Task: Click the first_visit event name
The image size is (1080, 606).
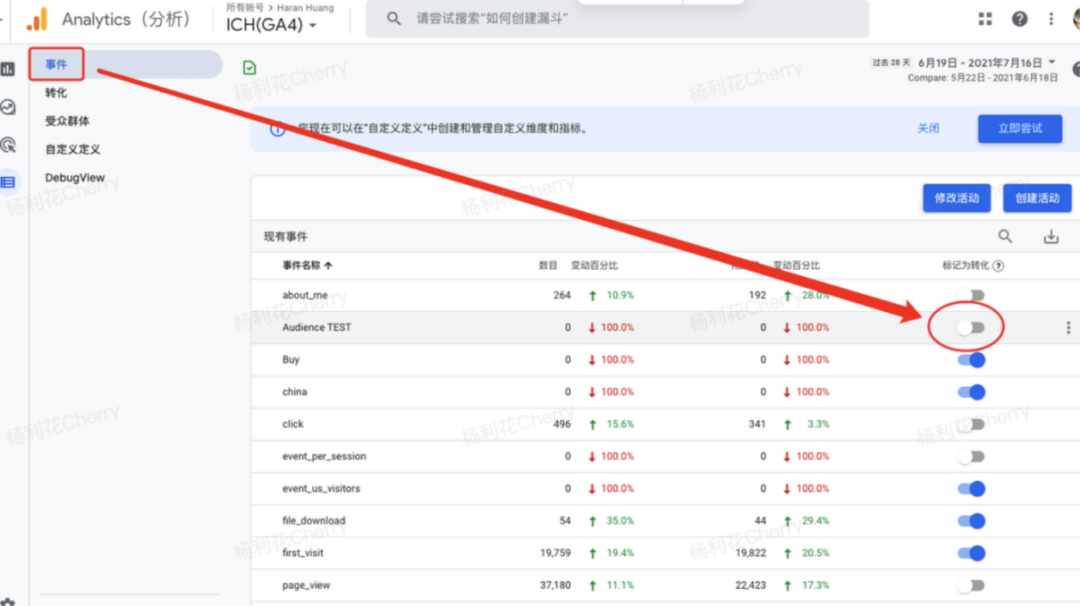Action: point(302,553)
